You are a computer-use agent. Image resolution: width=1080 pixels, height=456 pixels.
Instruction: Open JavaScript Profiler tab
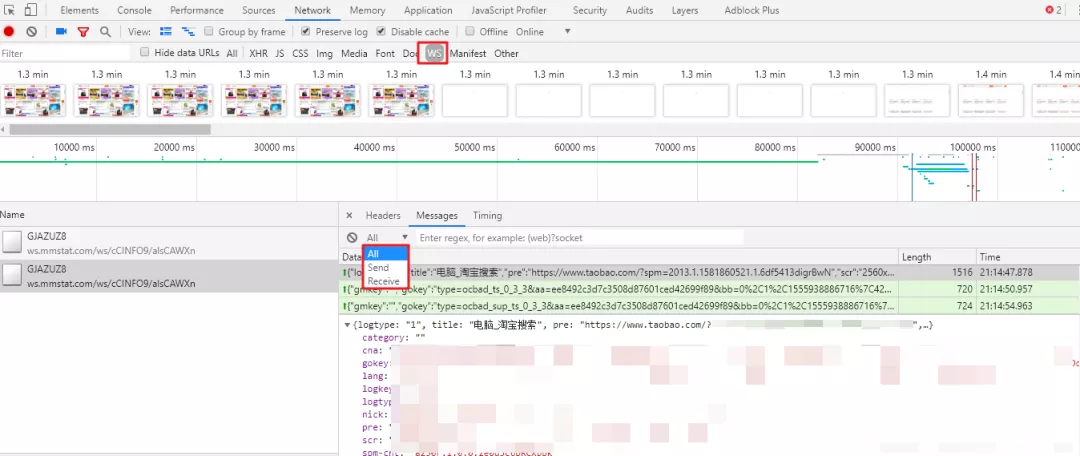[509, 10]
